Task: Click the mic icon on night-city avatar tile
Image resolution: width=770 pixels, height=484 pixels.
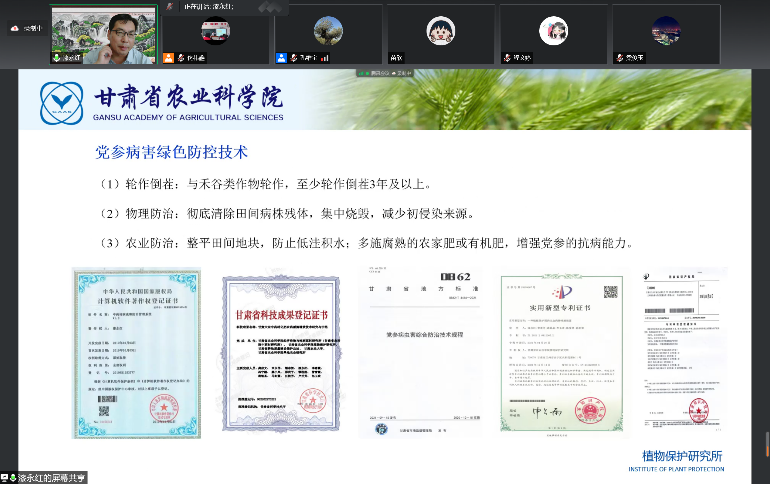Action: pos(620,58)
